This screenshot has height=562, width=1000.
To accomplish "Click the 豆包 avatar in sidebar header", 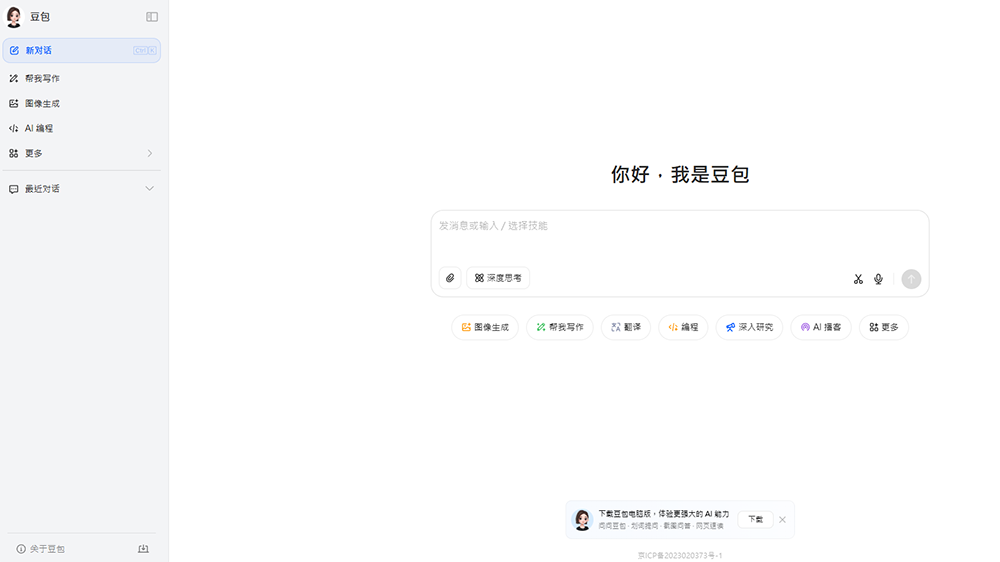I will click(14, 17).
